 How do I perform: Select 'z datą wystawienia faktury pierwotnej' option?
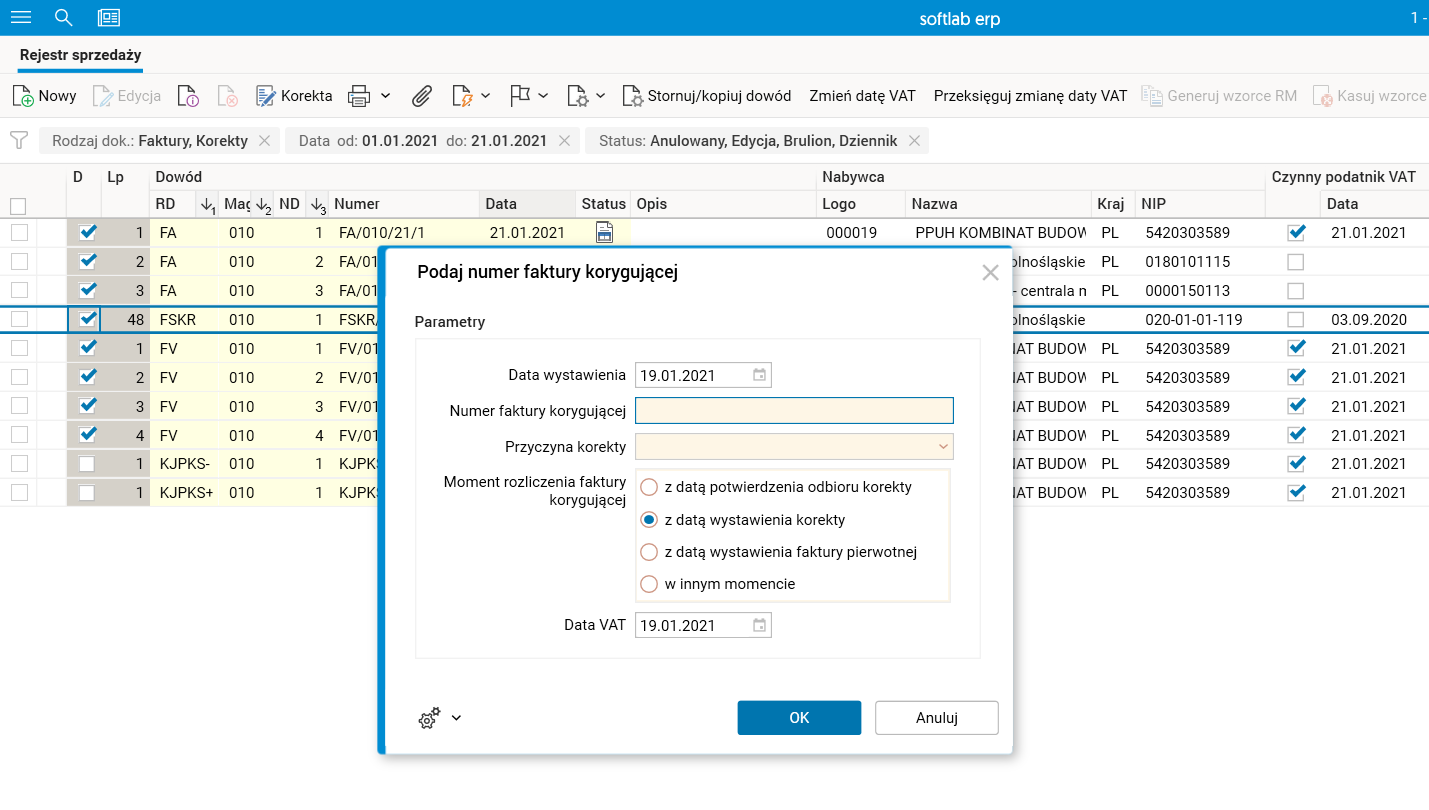click(x=649, y=552)
